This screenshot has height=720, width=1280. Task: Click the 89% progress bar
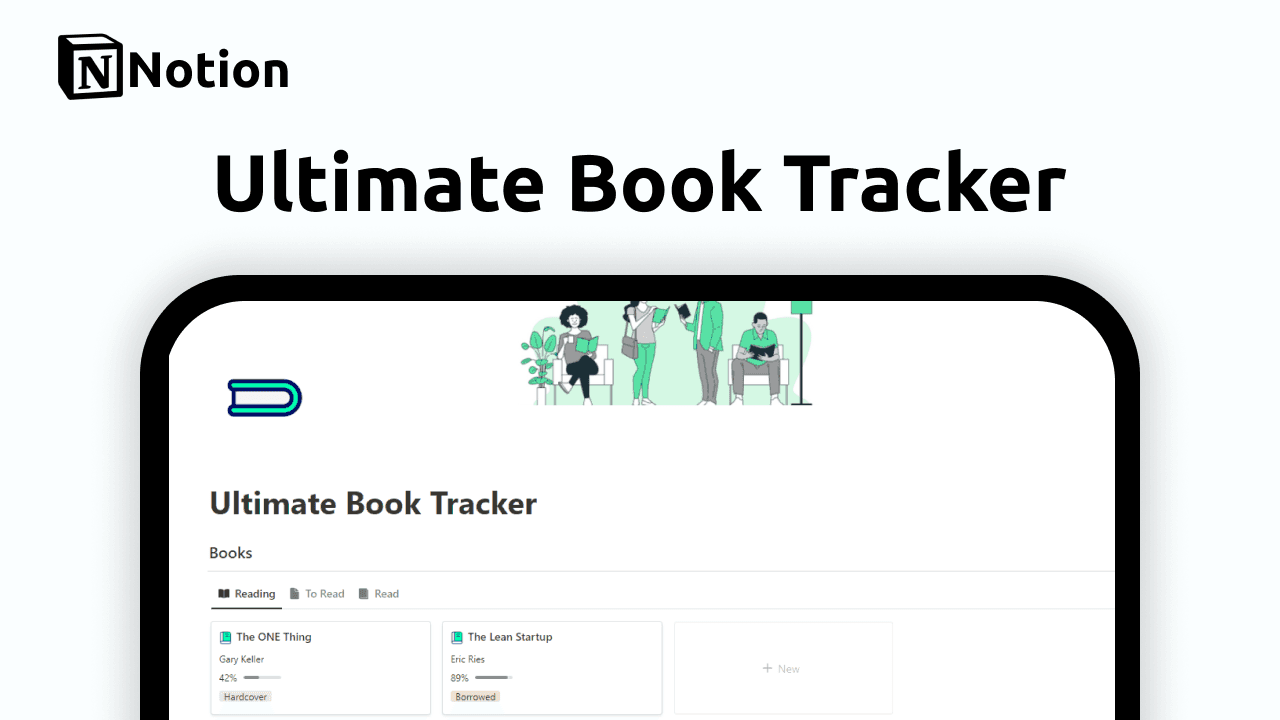pyautogui.click(x=493, y=678)
